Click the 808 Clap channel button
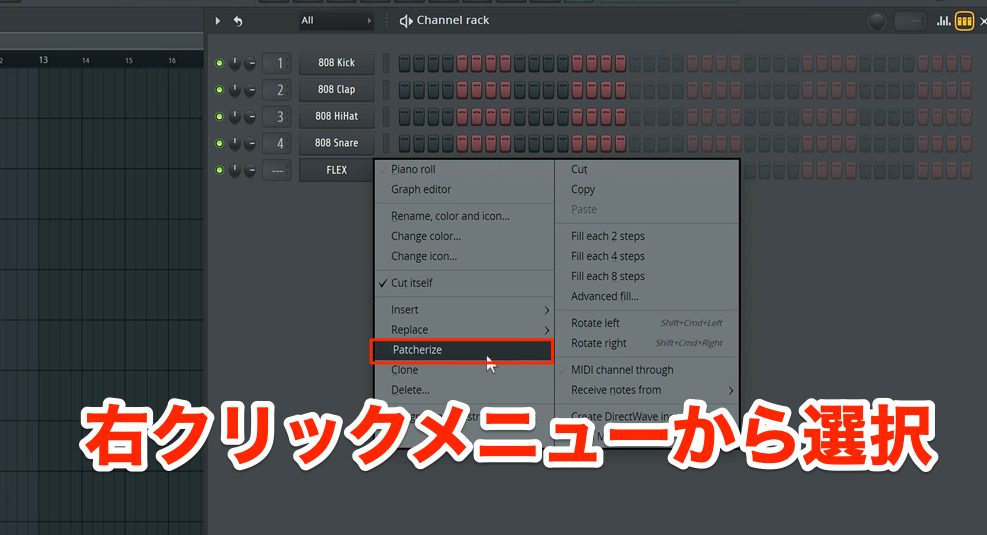 pyautogui.click(x=336, y=89)
